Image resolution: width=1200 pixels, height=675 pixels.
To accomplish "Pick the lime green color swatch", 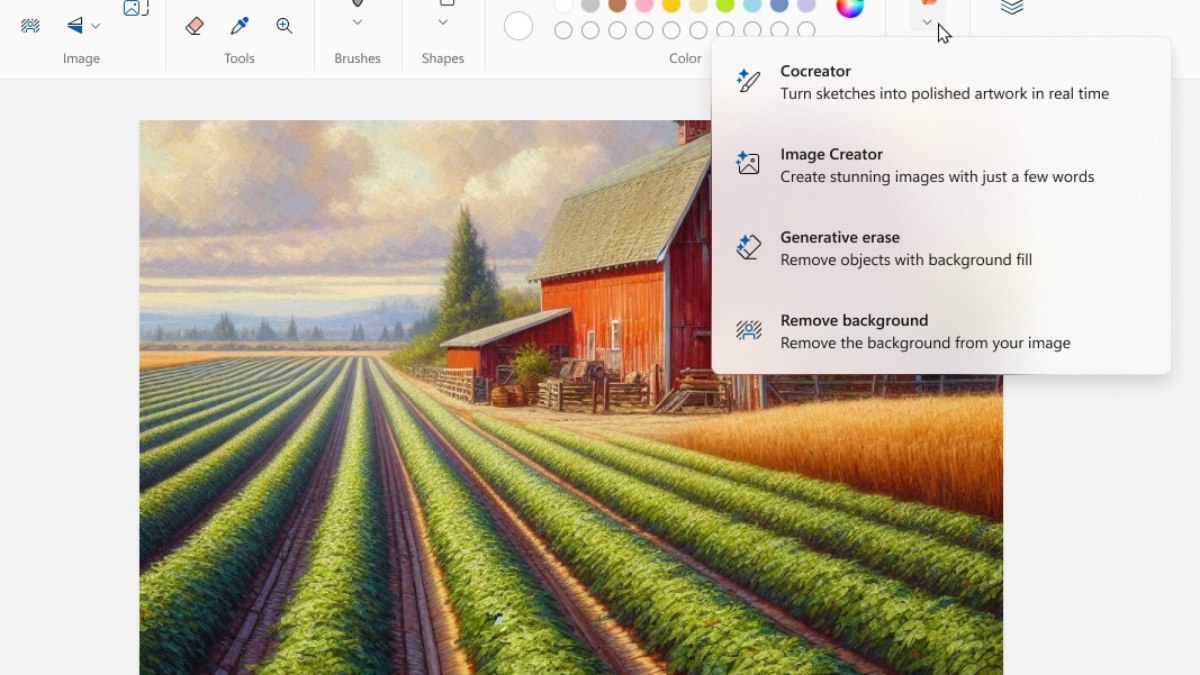I will 726,6.
